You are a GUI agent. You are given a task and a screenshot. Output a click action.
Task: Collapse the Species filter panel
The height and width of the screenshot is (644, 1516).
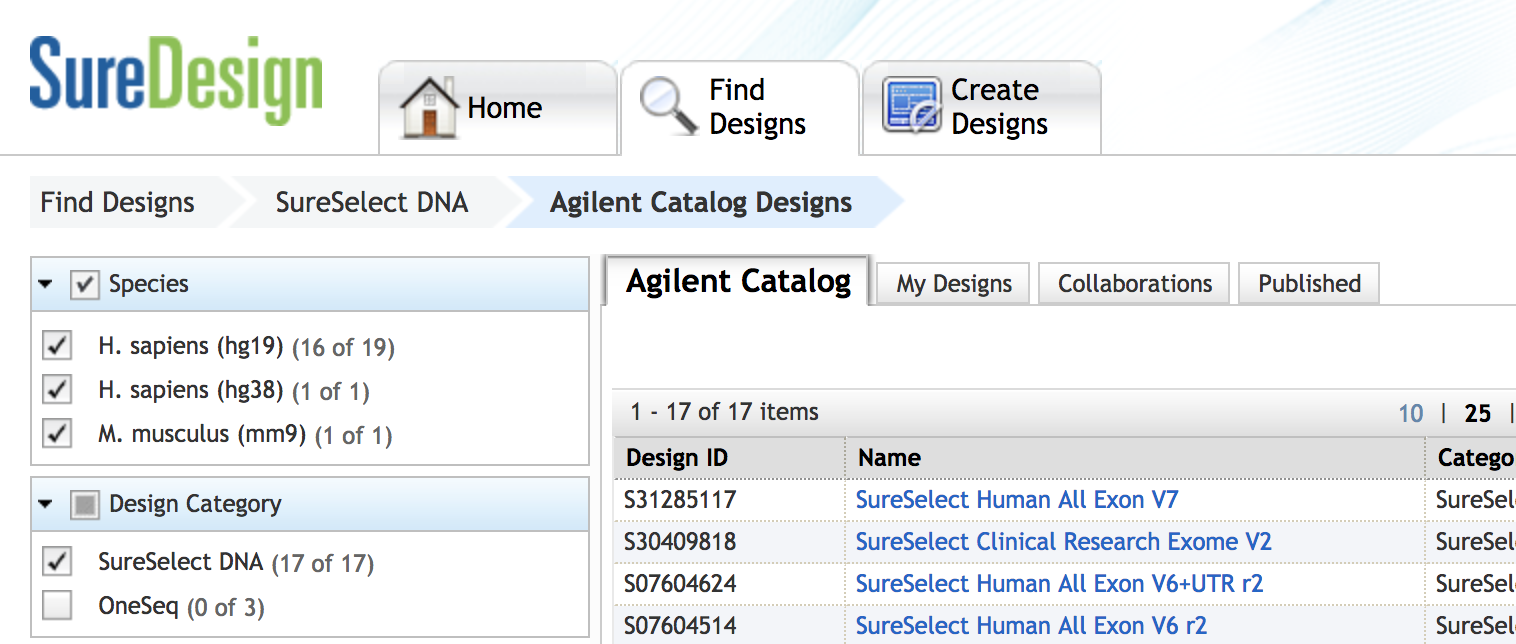click(45, 284)
